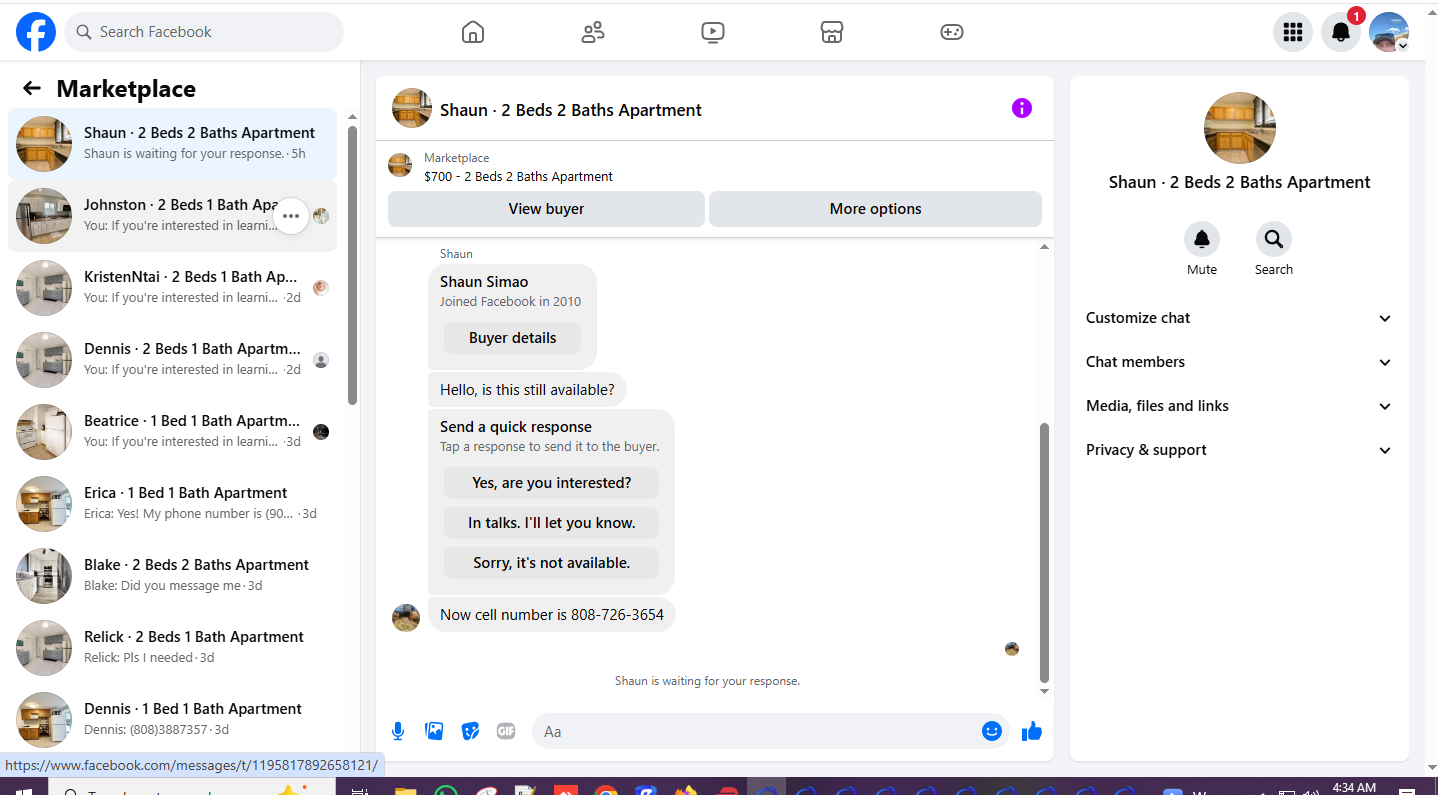Click the listing thumbnail in chat header
The height and width of the screenshot is (795, 1438).
(x=412, y=108)
